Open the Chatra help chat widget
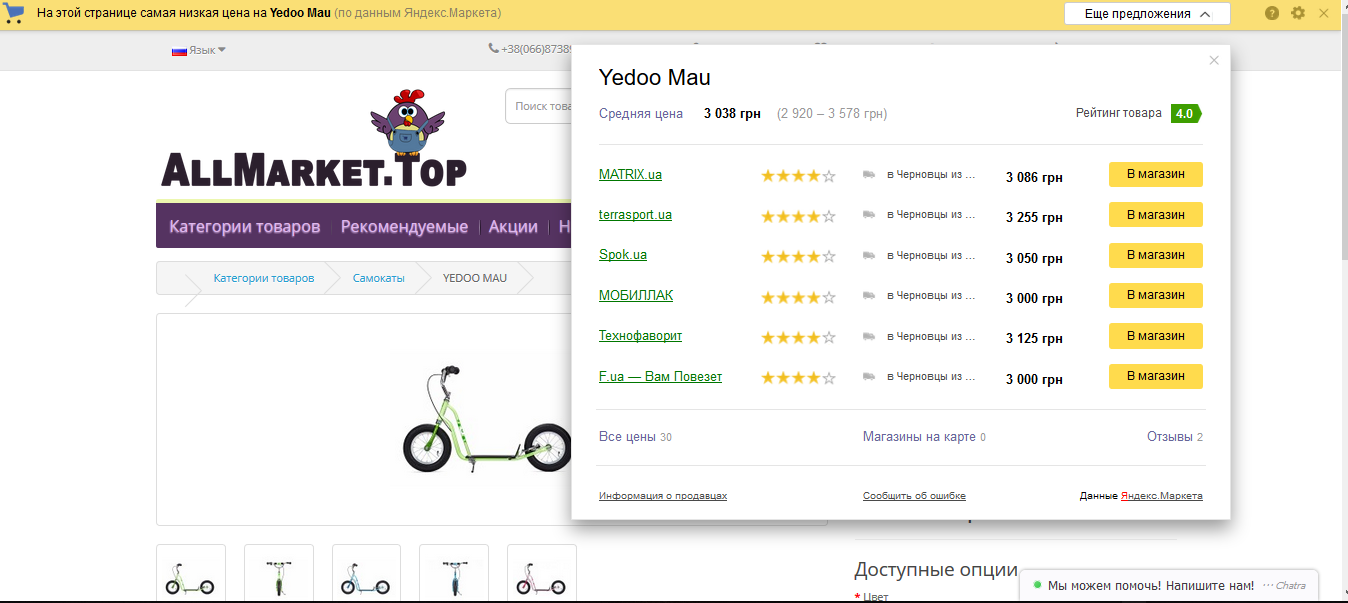The height and width of the screenshot is (603, 1348). coord(1169,585)
